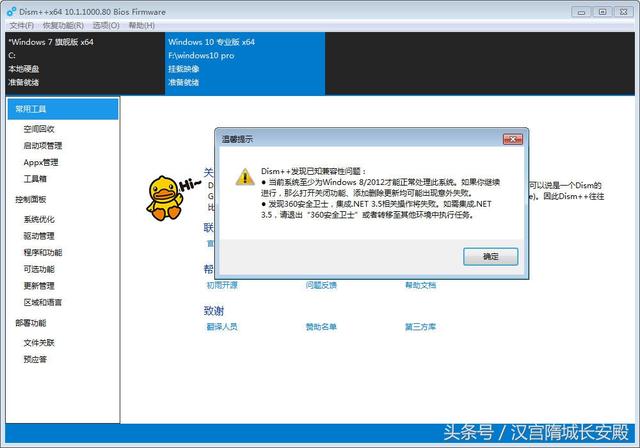Select the Windows 7 旗舰版 x64 system tile
Viewport: 640px width, 448px height.
[x=85, y=64]
